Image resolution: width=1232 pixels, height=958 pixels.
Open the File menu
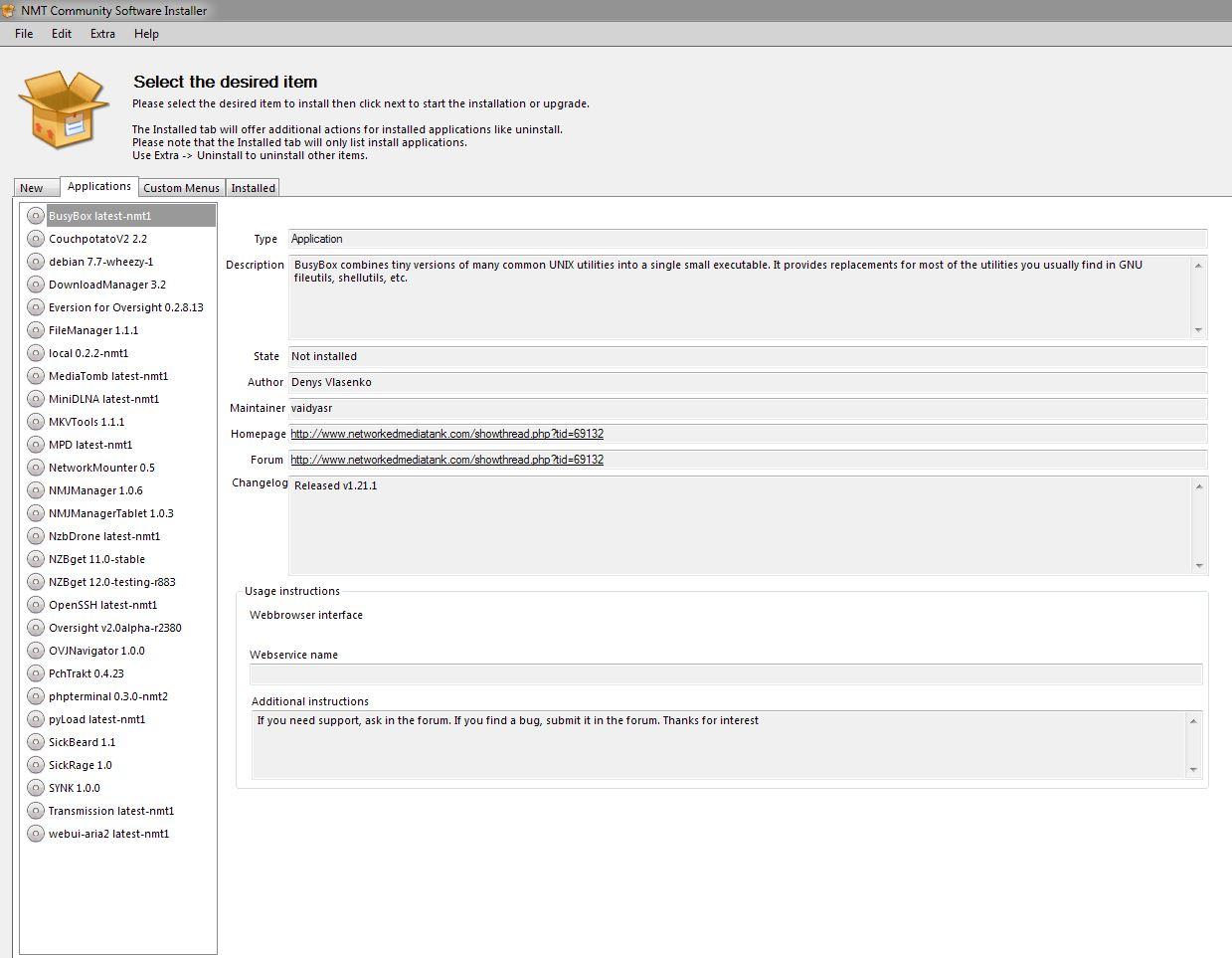pos(24,34)
